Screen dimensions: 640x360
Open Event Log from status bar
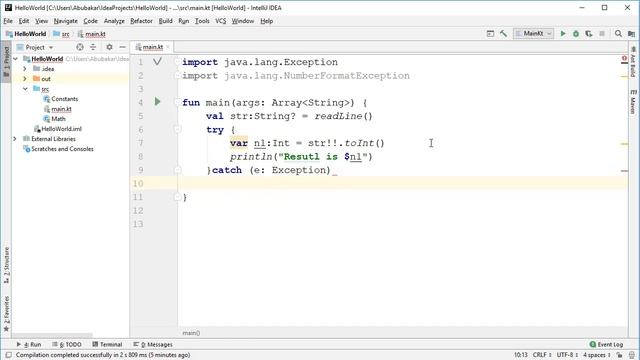[606, 344]
